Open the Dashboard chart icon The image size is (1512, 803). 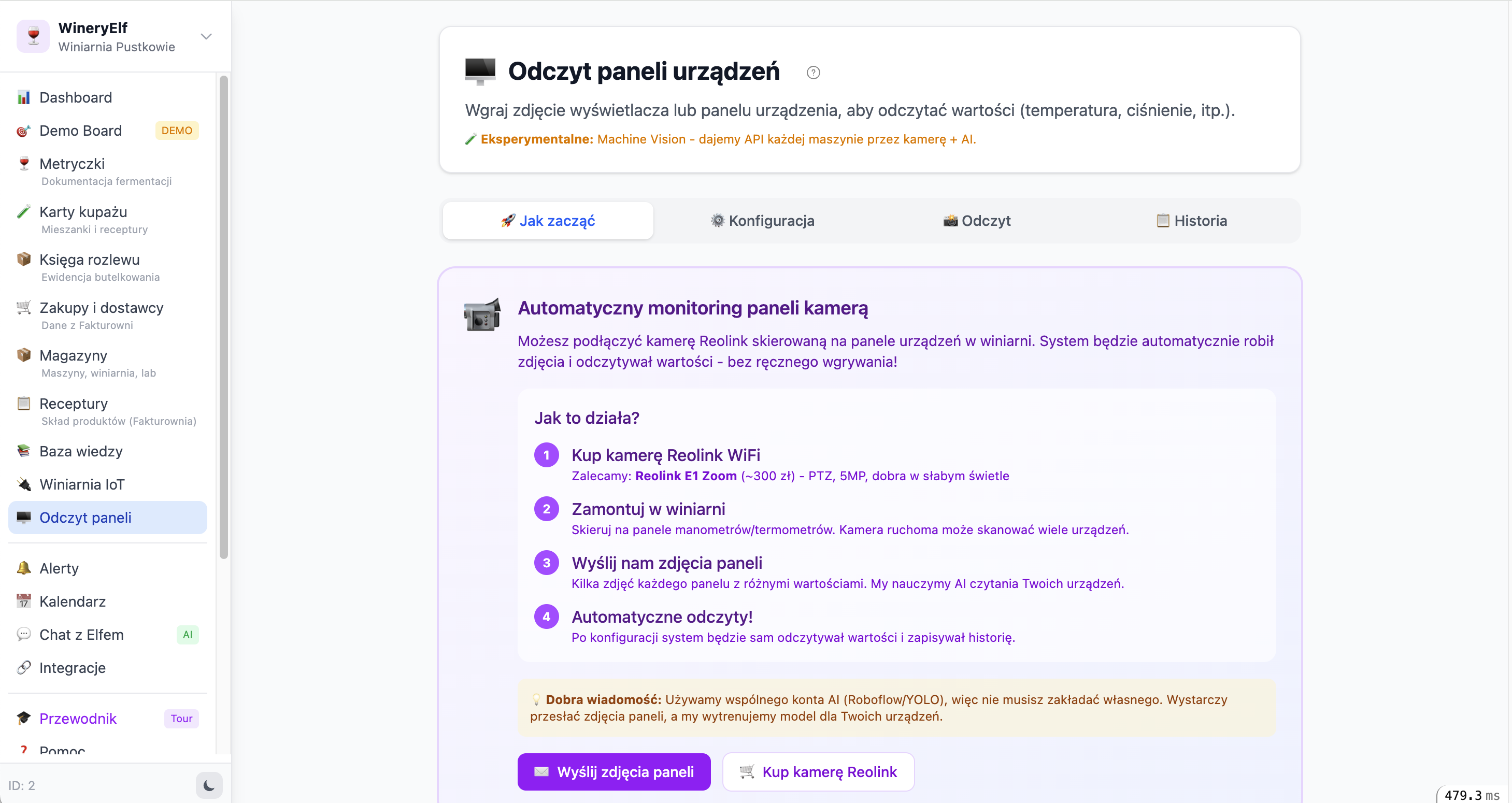(x=23, y=97)
